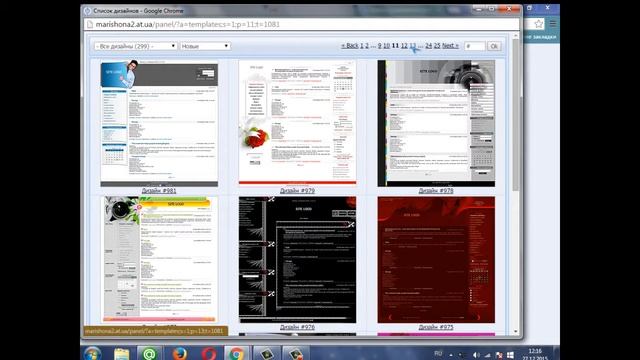This screenshot has height=360, width=640.
Task: Go to '« Back' page link
Action: tap(350, 46)
